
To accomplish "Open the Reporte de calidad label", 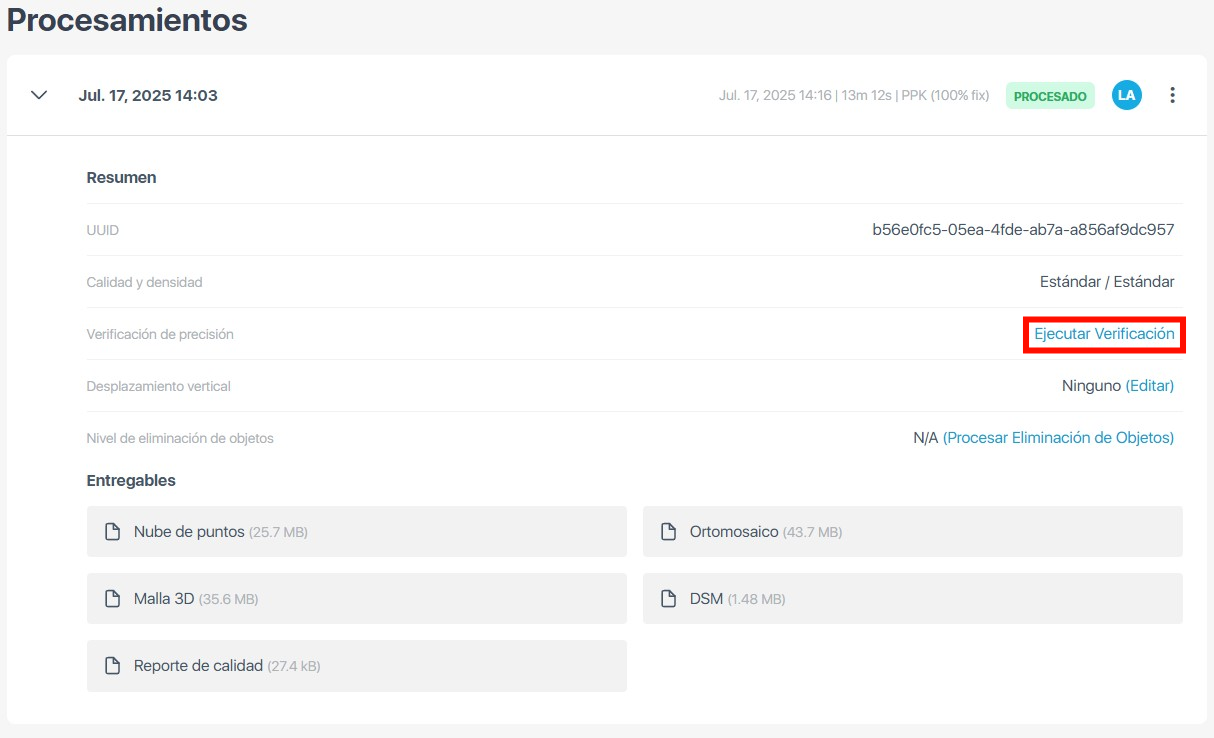I will 198,666.
